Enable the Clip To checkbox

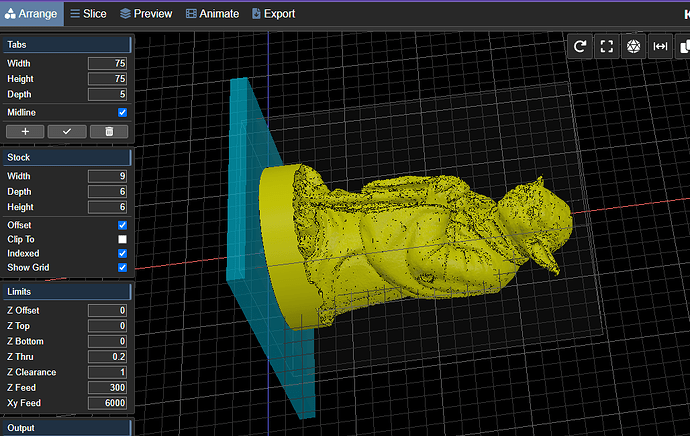(x=122, y=240)
